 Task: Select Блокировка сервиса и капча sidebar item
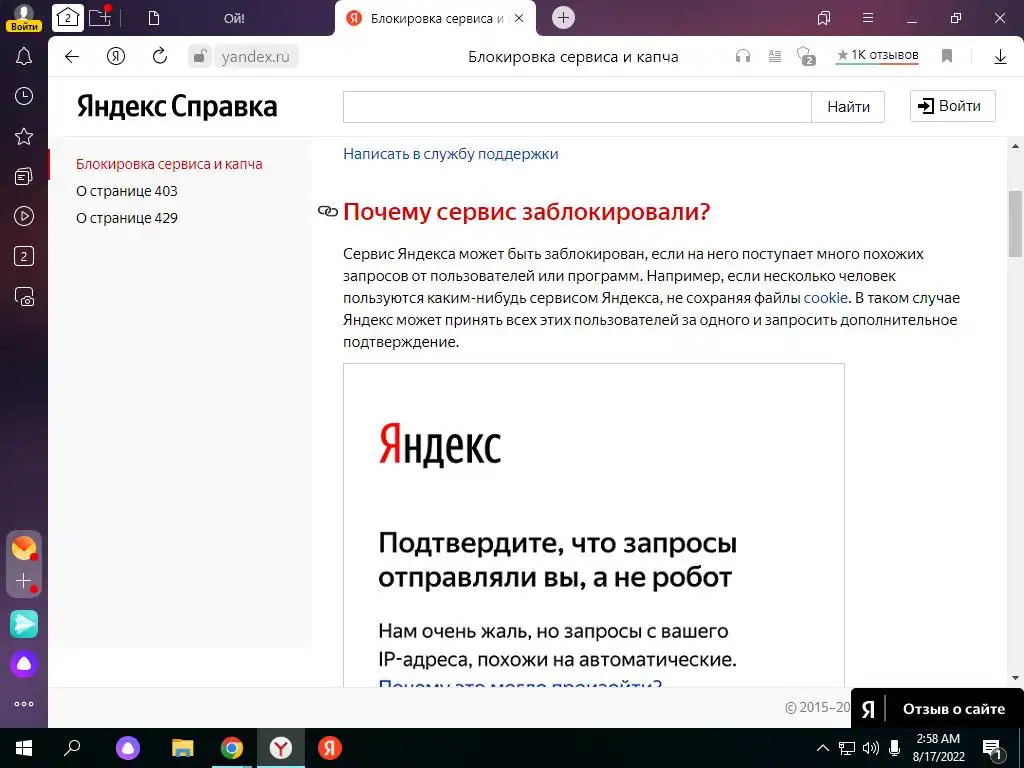click(x=169, y=164)
